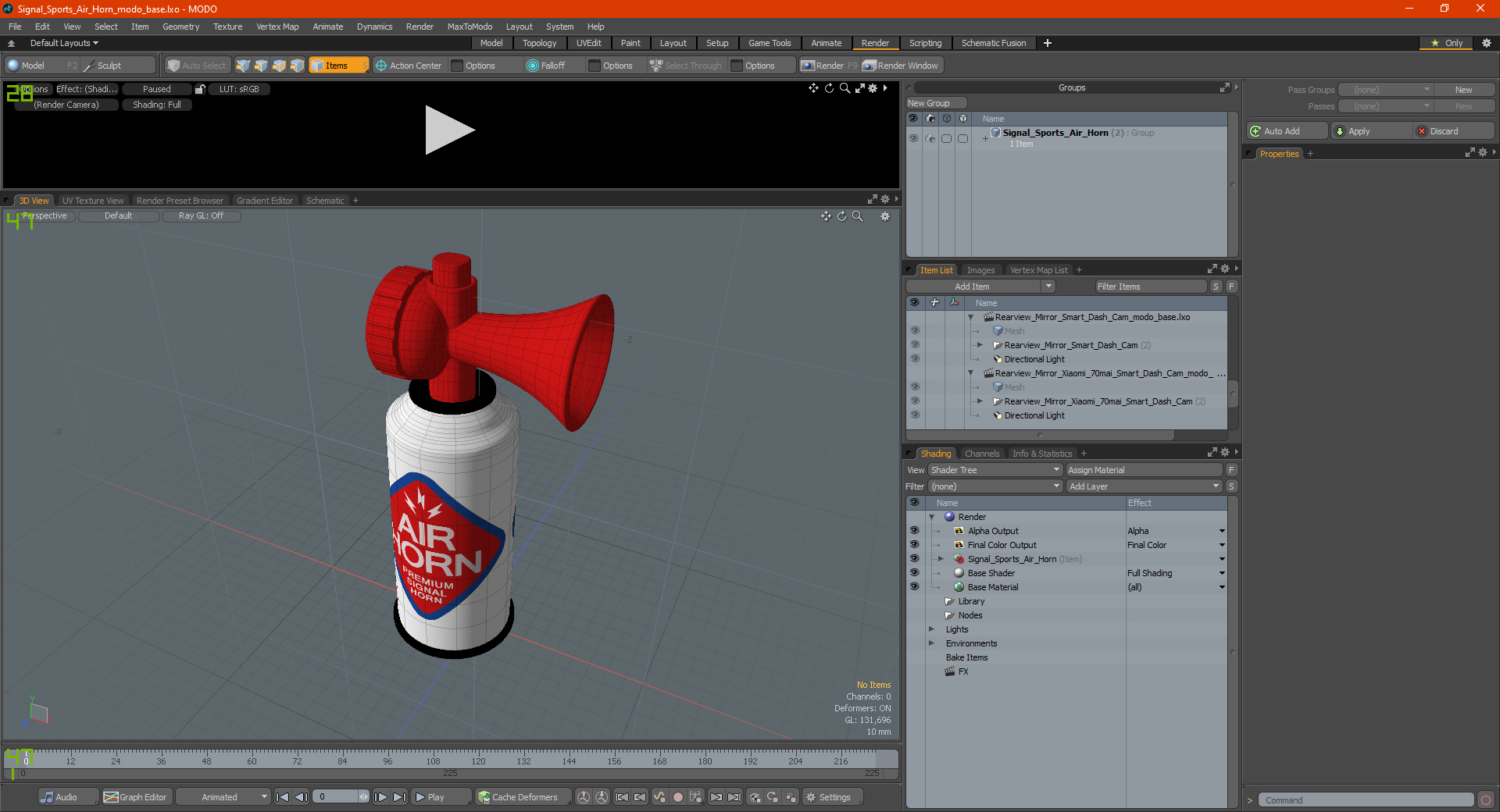
Task: Add new layout tab plus
Action: [x=1048, y=43]
